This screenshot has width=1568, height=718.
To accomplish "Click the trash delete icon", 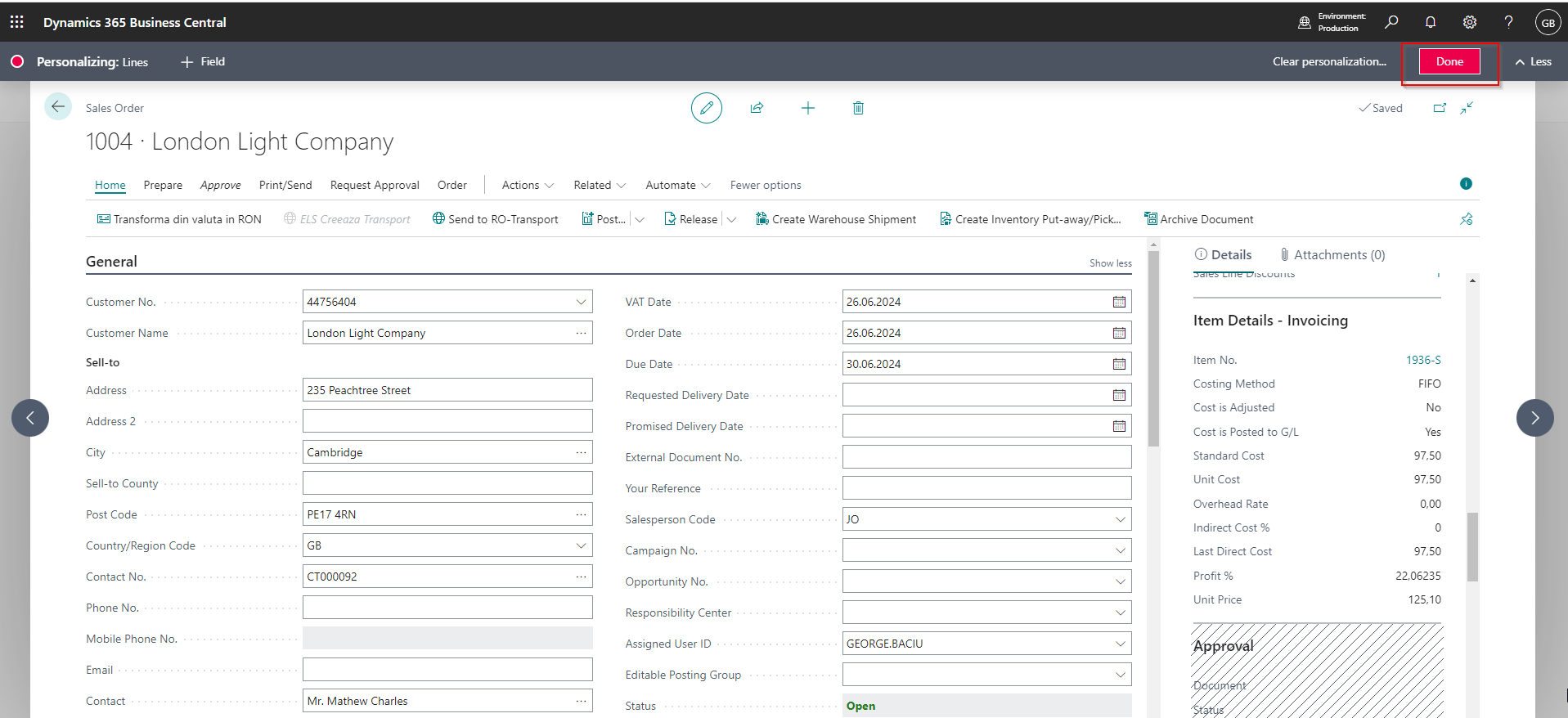I will click(x=858, y=108).
